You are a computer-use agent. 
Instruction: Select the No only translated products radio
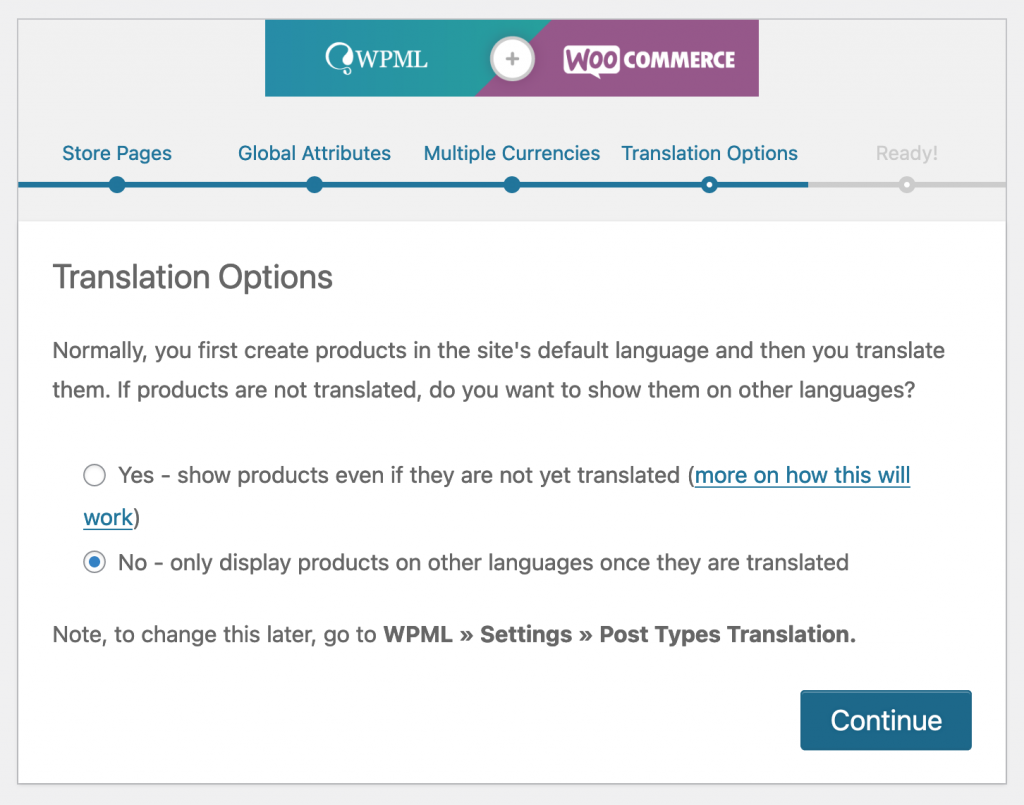(94, 562)
